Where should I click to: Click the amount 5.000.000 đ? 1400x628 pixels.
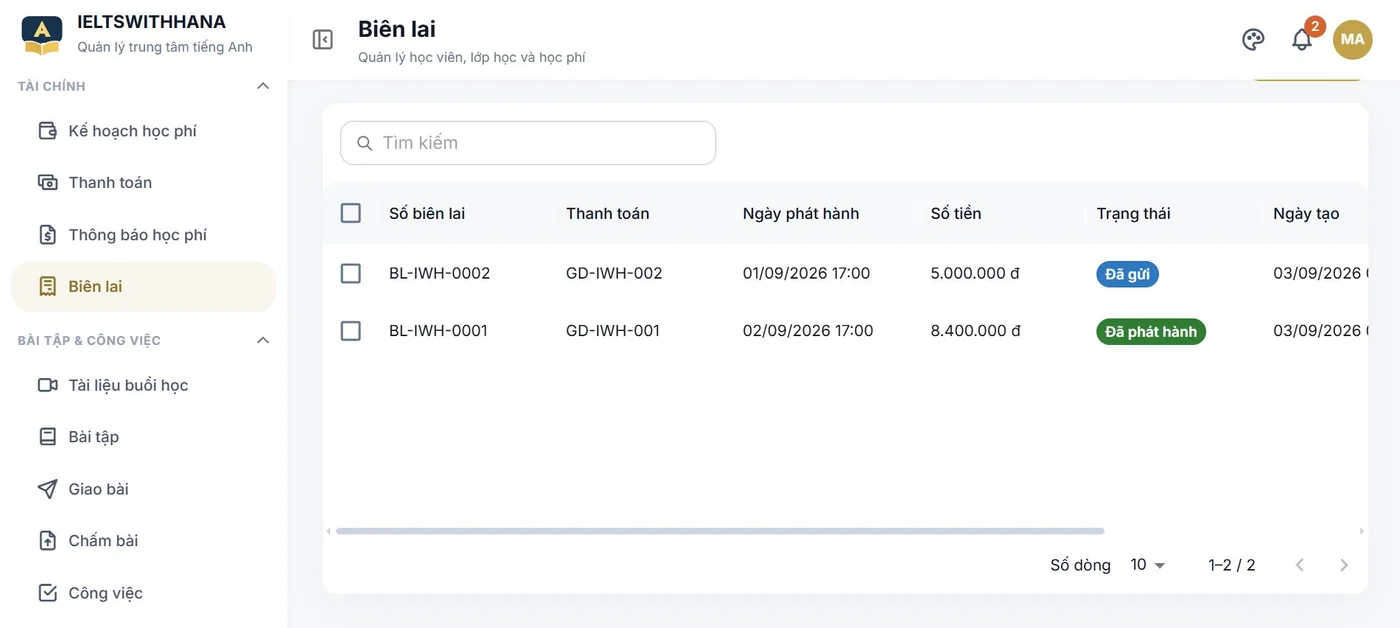coord(975,273)
